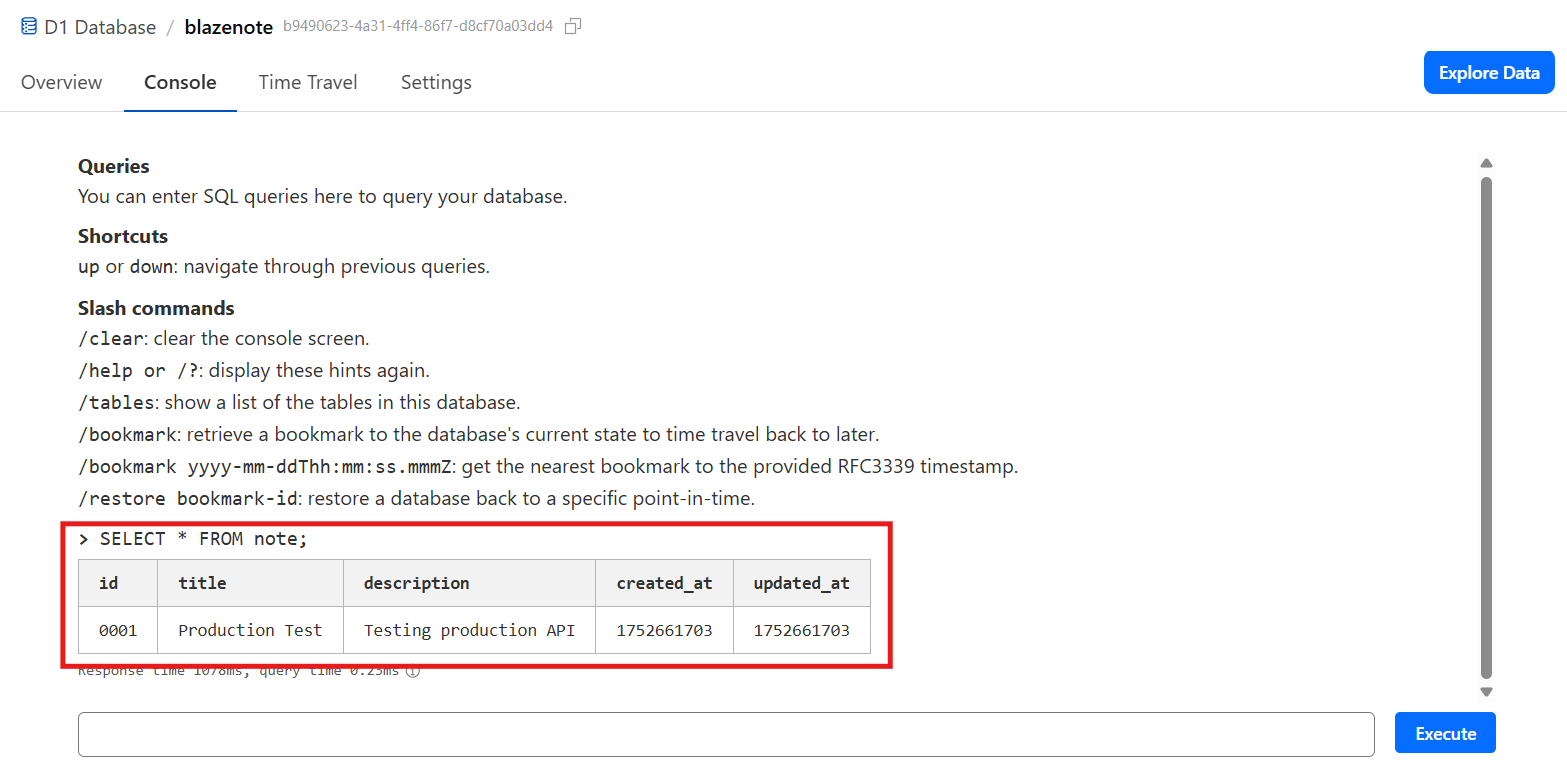Open the D1 Database breadcrumb link
This screenshot has height=768, width=1567.
coord(100,27)
